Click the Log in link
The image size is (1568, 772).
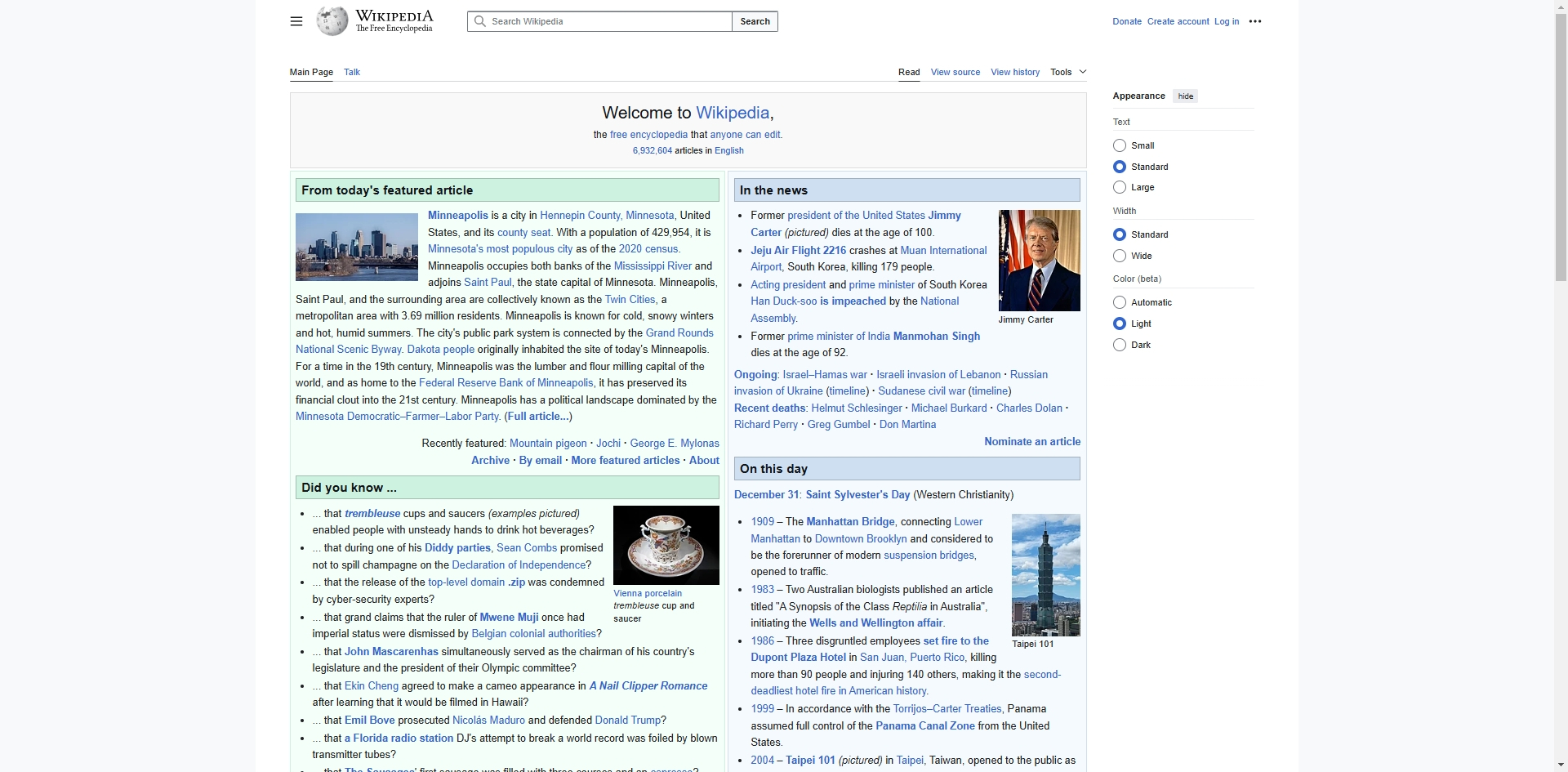pos(1227,21)
